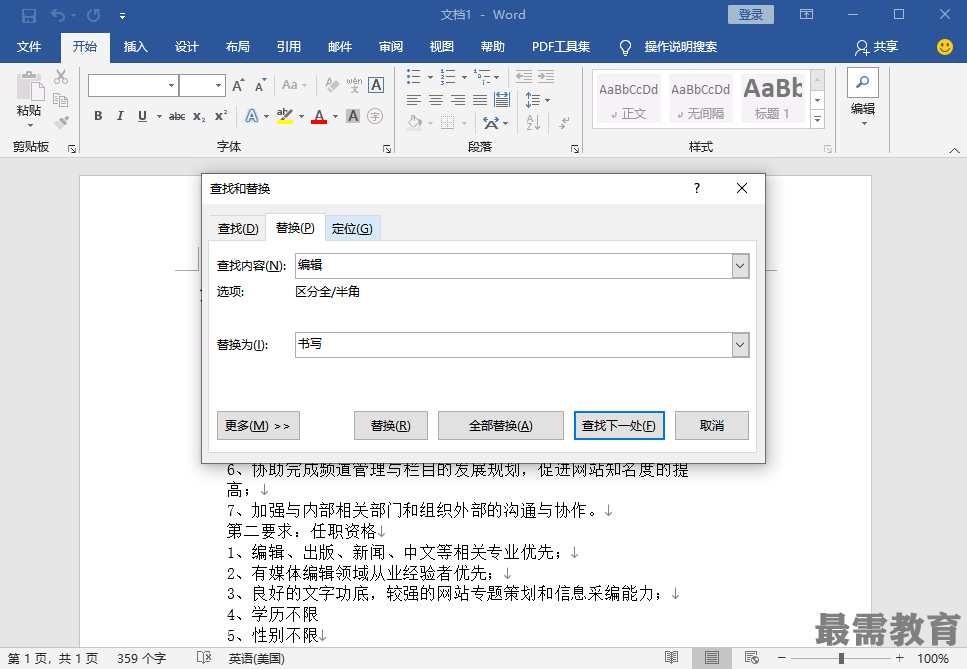Switch to the 查找(D) Find tab

pos(238,229)
